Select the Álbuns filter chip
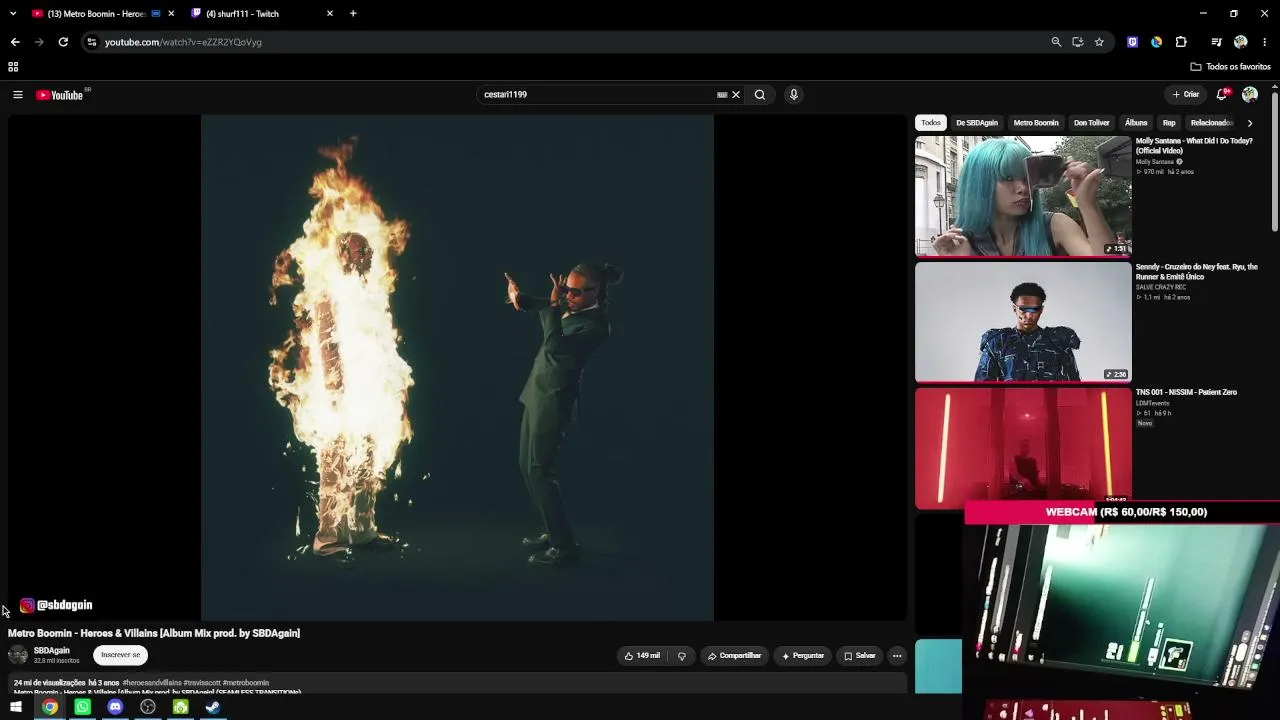 point(1136,123)
